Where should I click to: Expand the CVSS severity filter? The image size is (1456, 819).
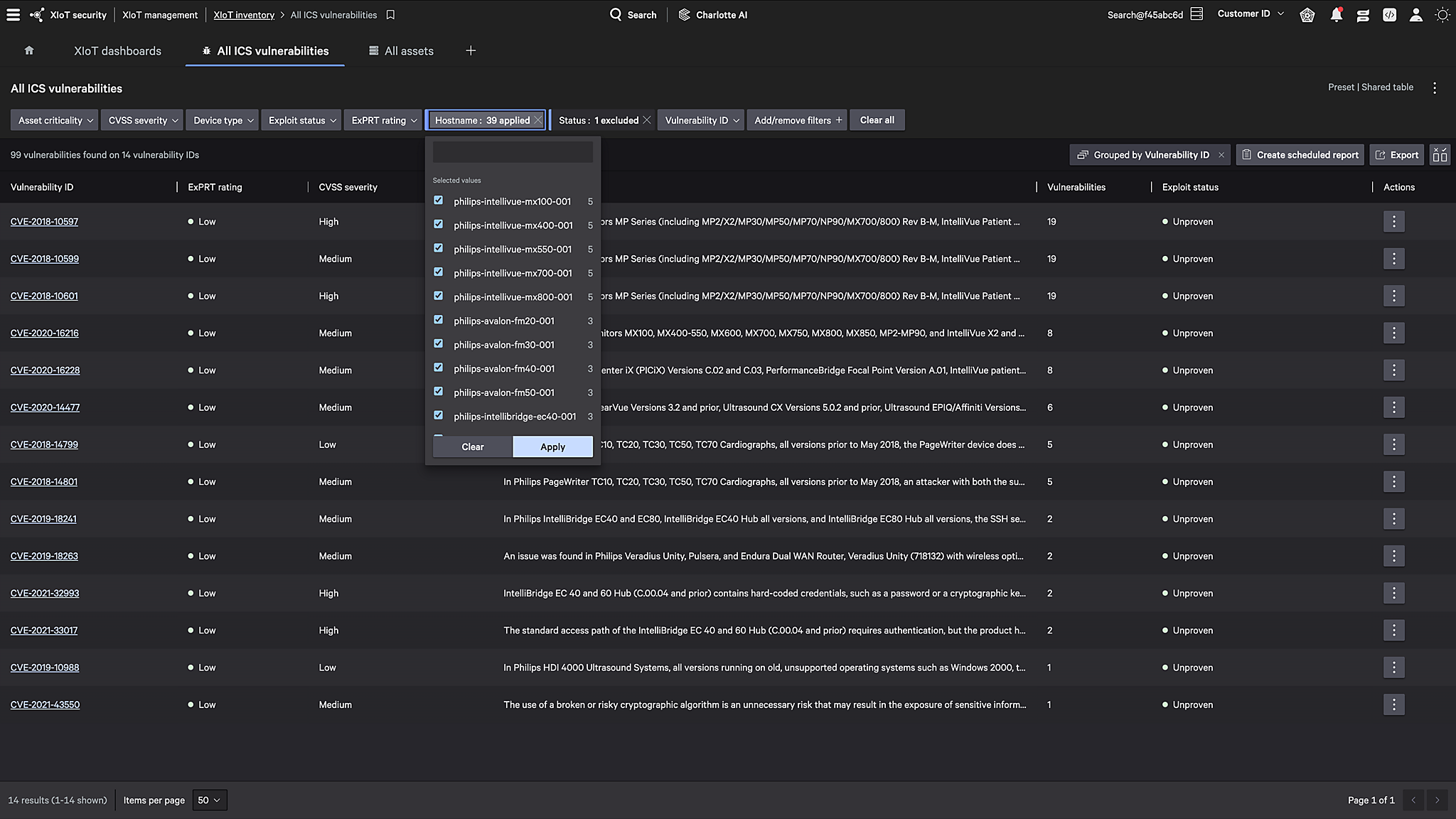[142, 120]
